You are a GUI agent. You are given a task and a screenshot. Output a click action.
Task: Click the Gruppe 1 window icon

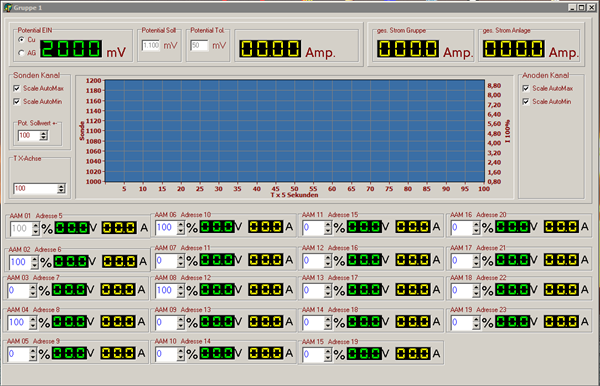click(8, 7)
